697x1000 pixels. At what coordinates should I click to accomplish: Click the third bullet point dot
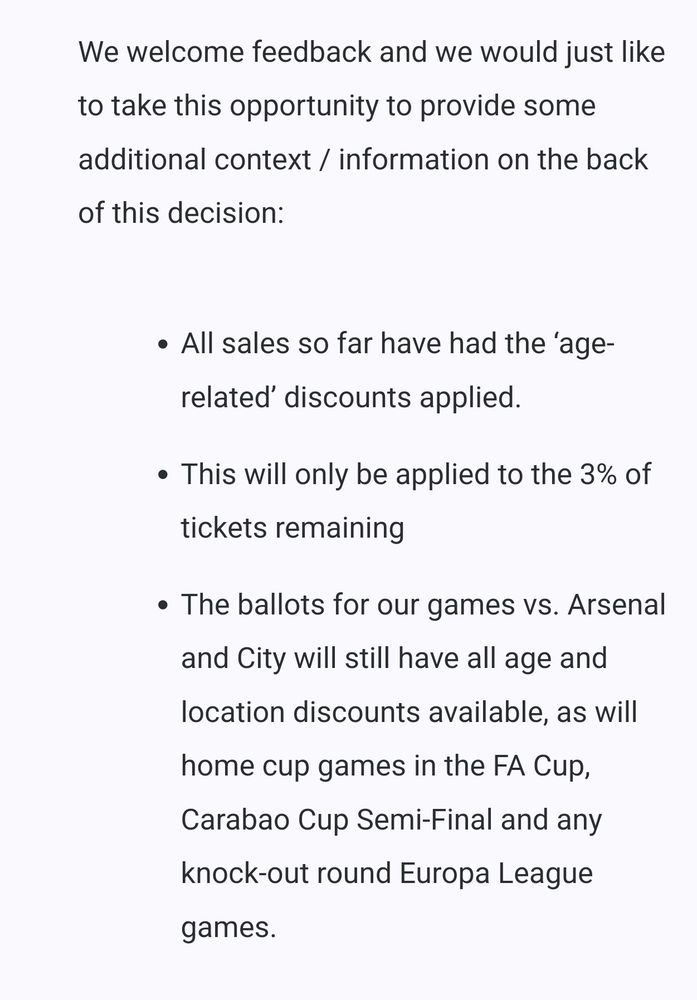[x=163, y=605]
